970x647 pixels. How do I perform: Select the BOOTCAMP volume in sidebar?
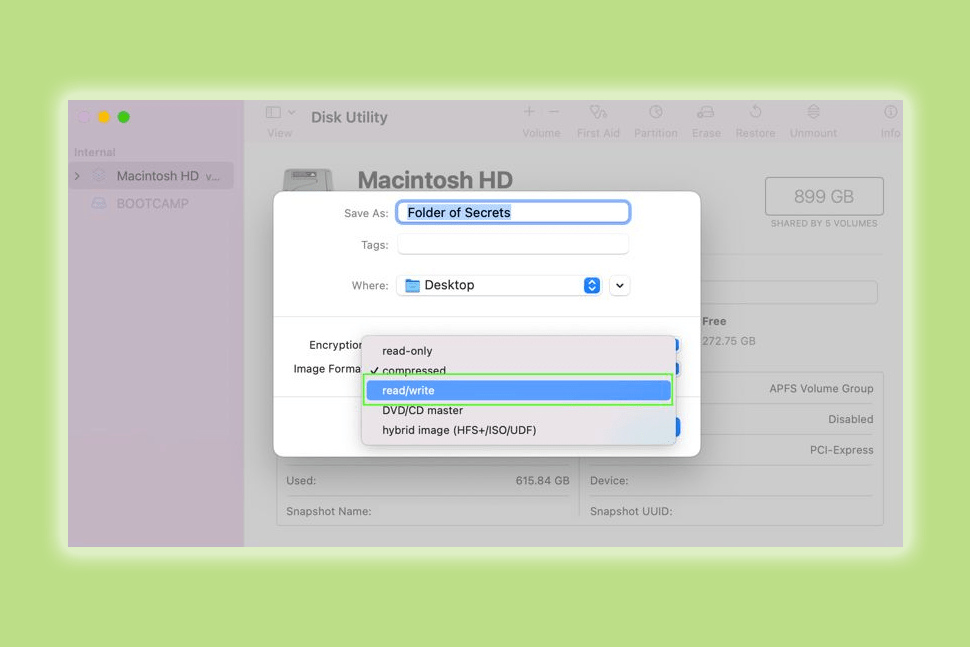pos(152,204)
